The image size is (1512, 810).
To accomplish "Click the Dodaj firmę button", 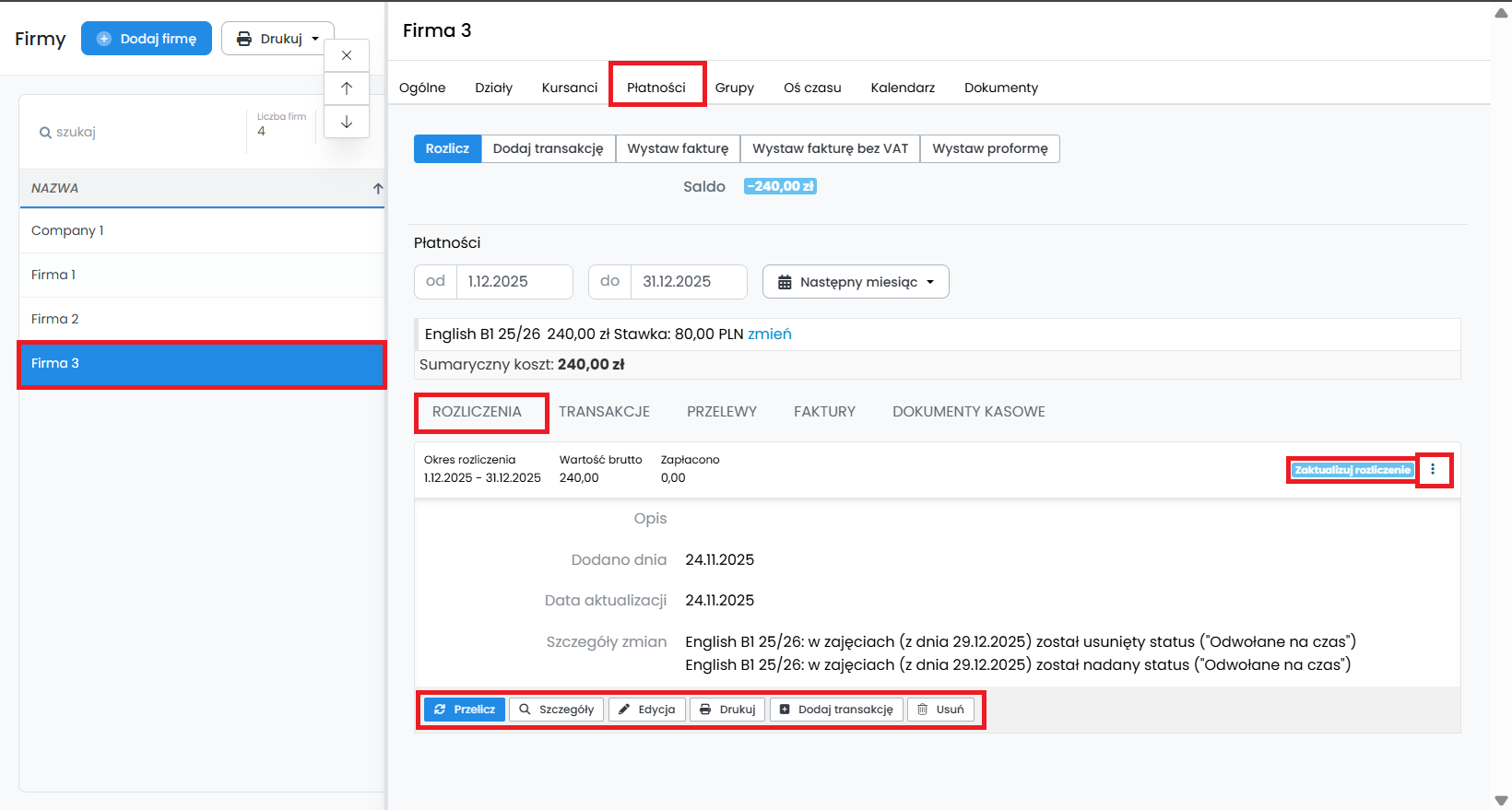I will click(x=147, y=39).
